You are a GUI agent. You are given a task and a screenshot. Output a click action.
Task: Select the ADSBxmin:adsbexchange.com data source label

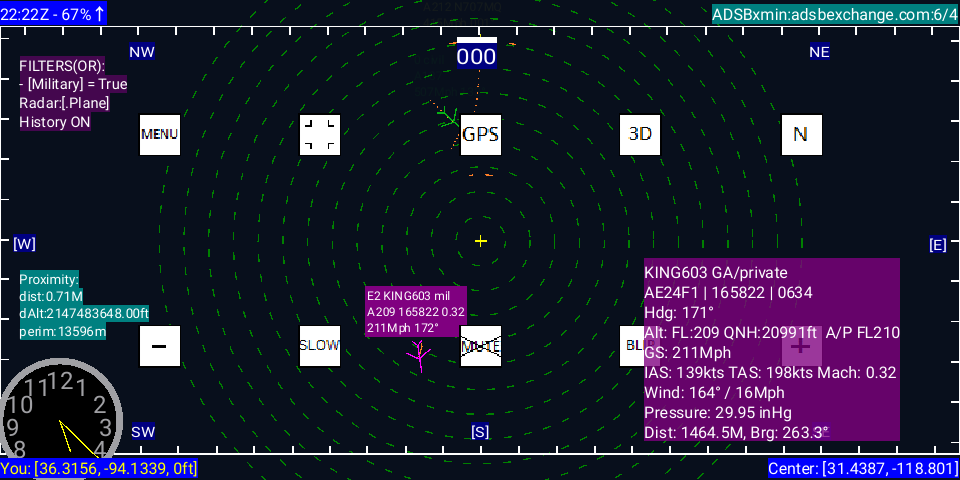[833, 14]
